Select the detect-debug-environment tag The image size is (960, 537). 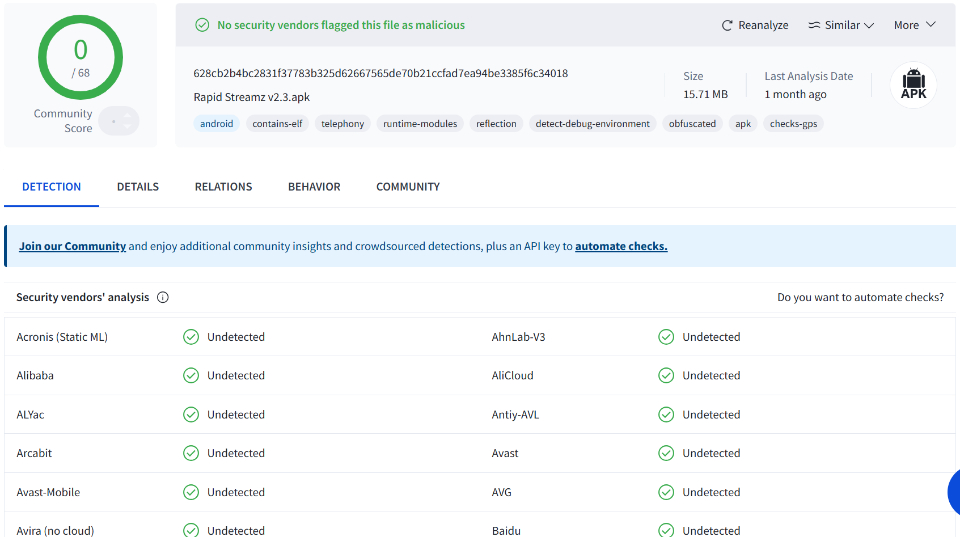click(x=593, y=124)
